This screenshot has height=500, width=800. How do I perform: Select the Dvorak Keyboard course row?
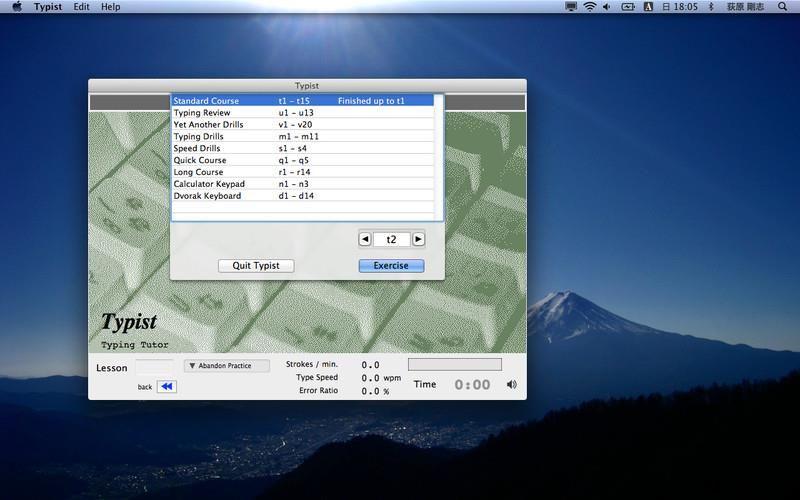click(303, 196)
